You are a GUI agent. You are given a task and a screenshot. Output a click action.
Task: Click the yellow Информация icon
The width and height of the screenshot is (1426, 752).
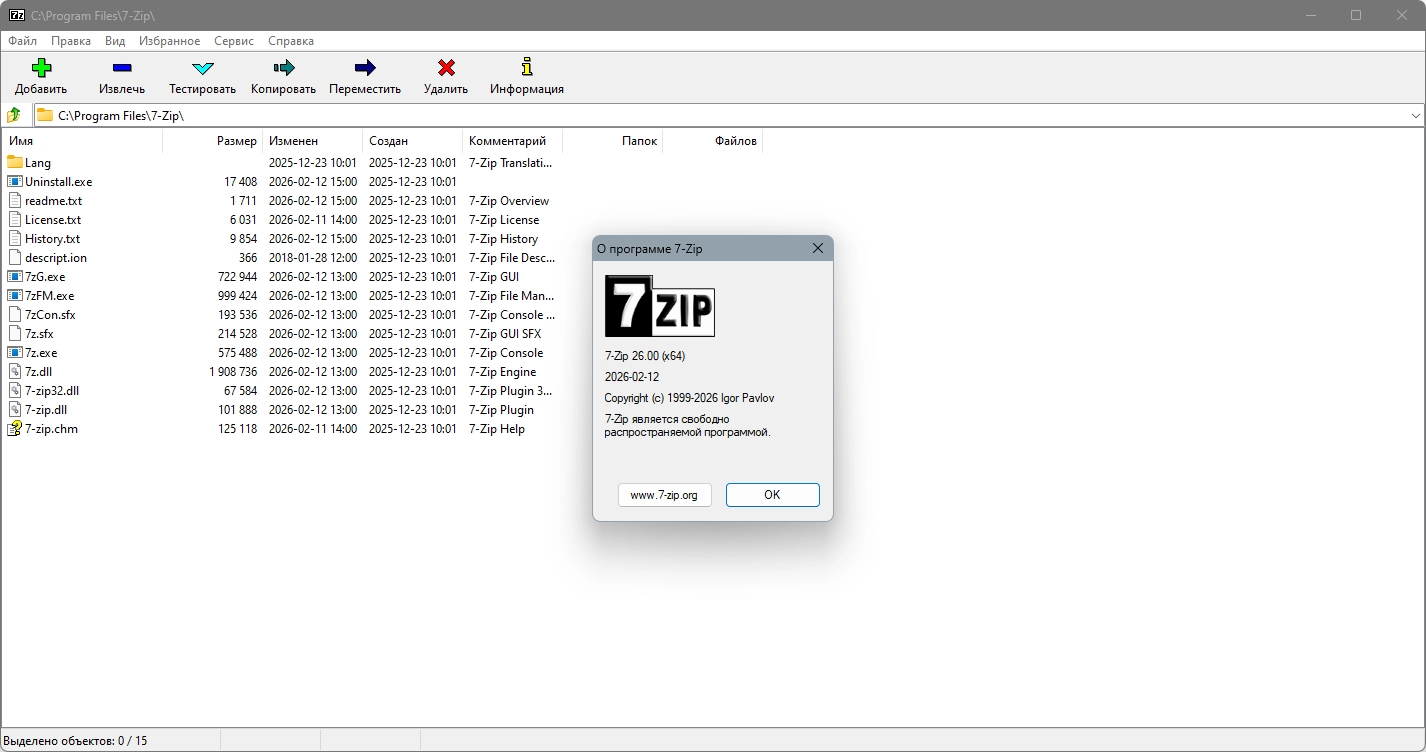click(527, 67)
